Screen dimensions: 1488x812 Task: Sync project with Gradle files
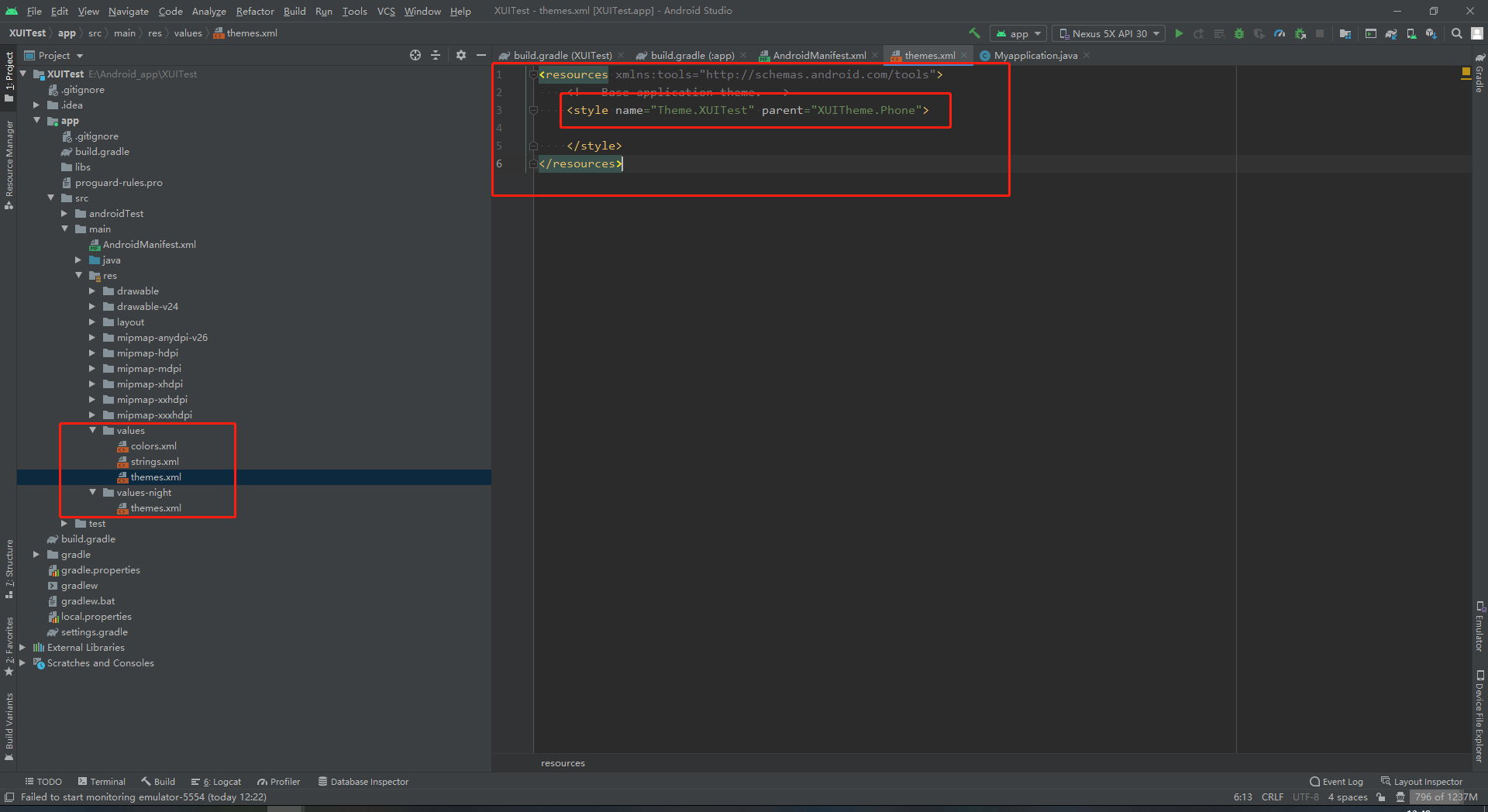[1390, 33]
